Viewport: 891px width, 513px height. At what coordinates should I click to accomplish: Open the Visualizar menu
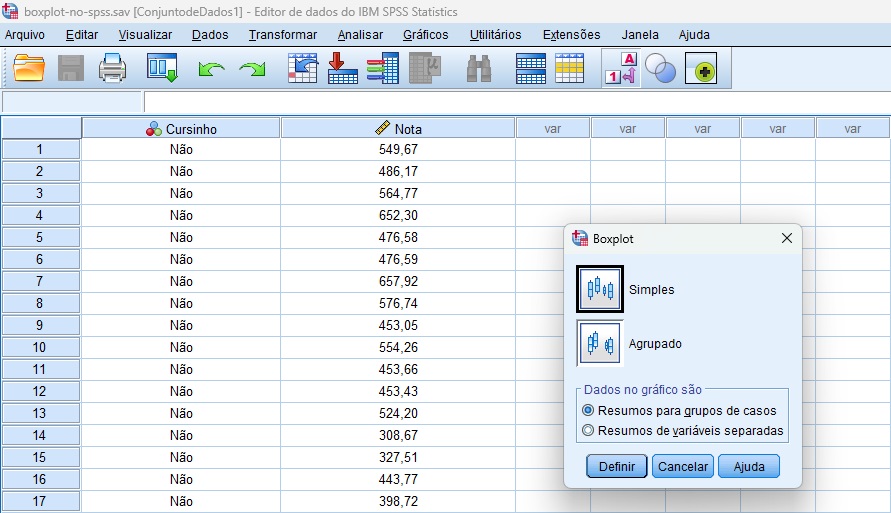tap(145, 35)
